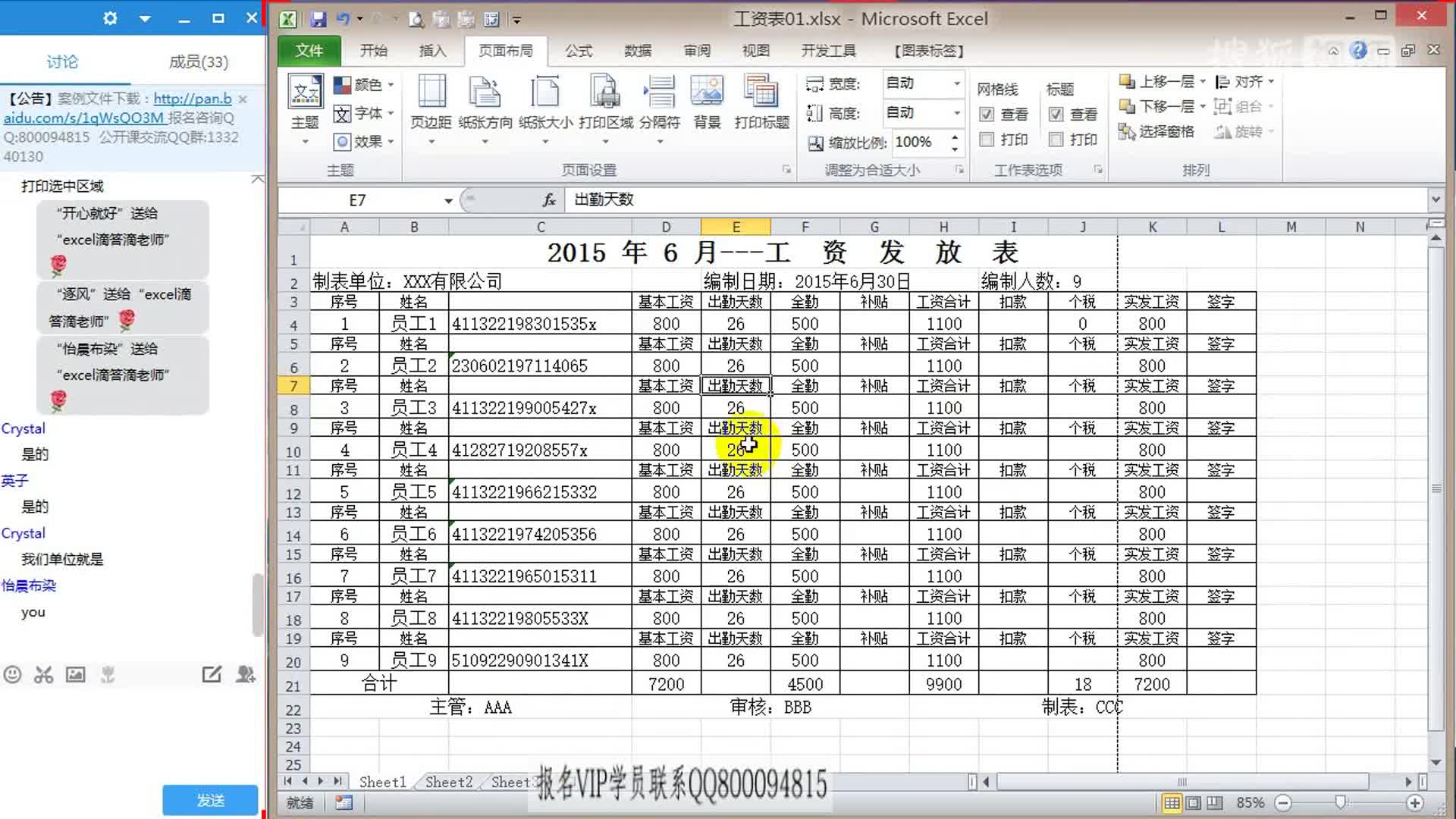Click zoom slider handle in status bar
The height and width of the screenshot is (819, 1456).
pos(1341,802)
